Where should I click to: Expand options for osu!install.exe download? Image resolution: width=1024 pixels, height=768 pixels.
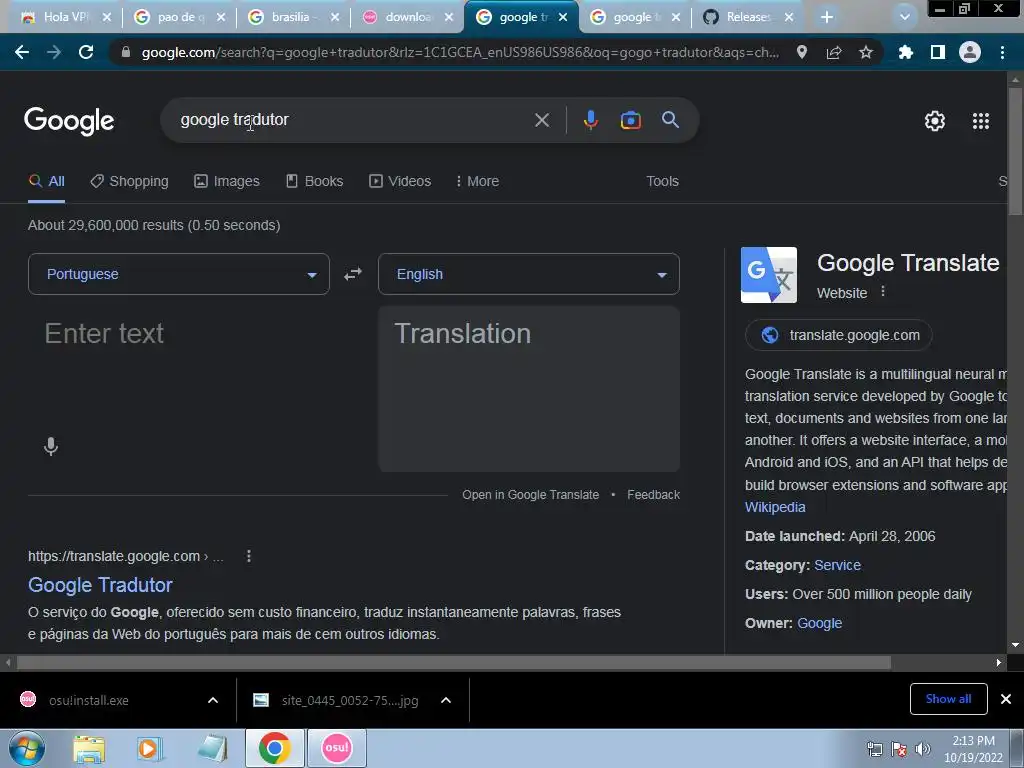(x=213, y=700)
